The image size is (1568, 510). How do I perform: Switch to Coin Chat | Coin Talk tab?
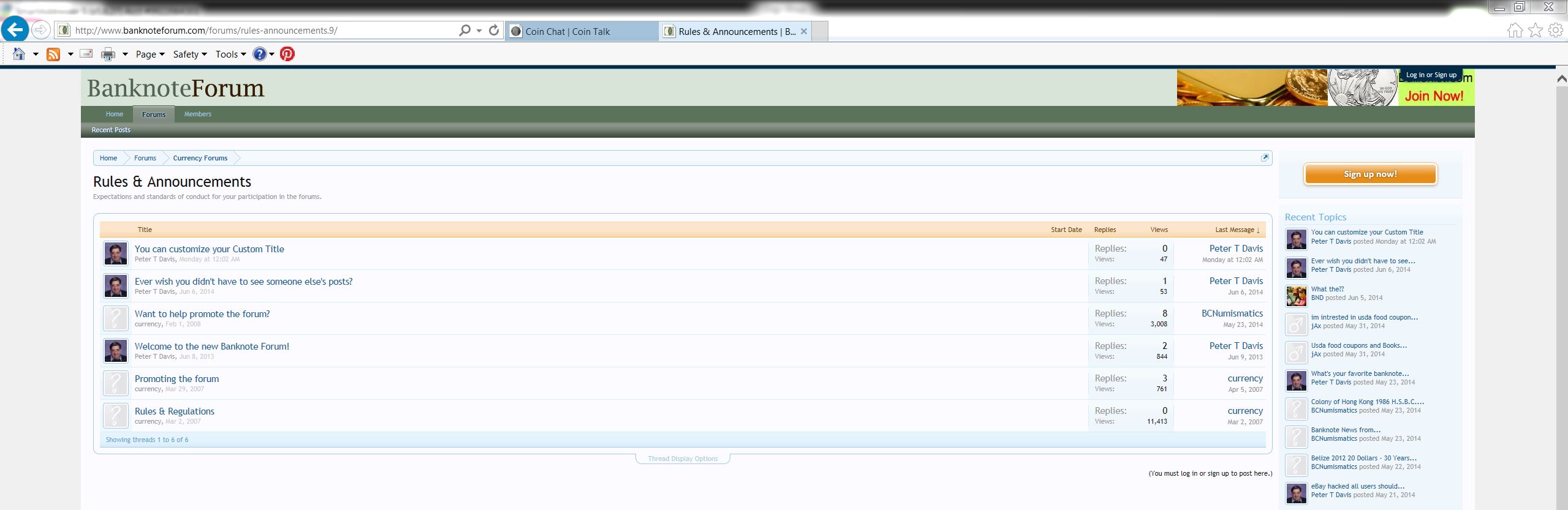click(x=567, y=31)
